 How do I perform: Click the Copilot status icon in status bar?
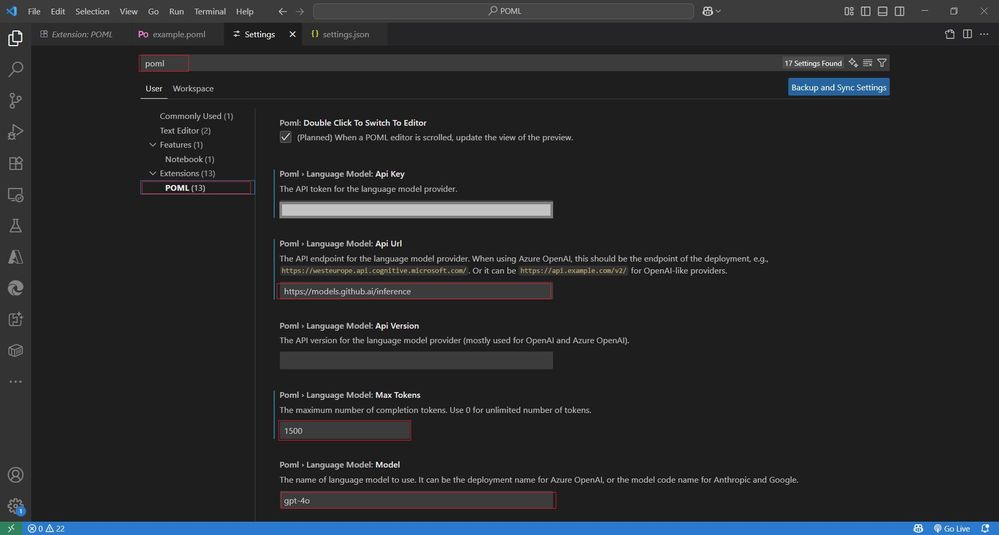[918, 529]
